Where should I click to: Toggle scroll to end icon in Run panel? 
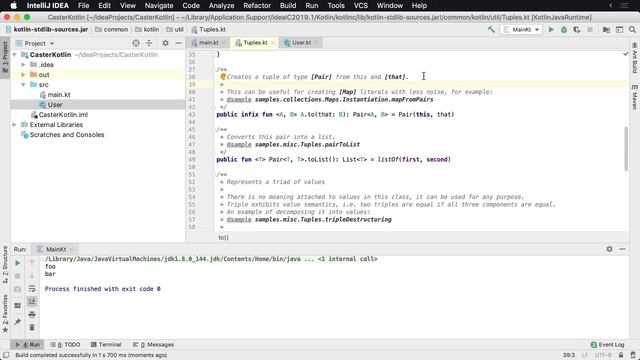(32, 301)
